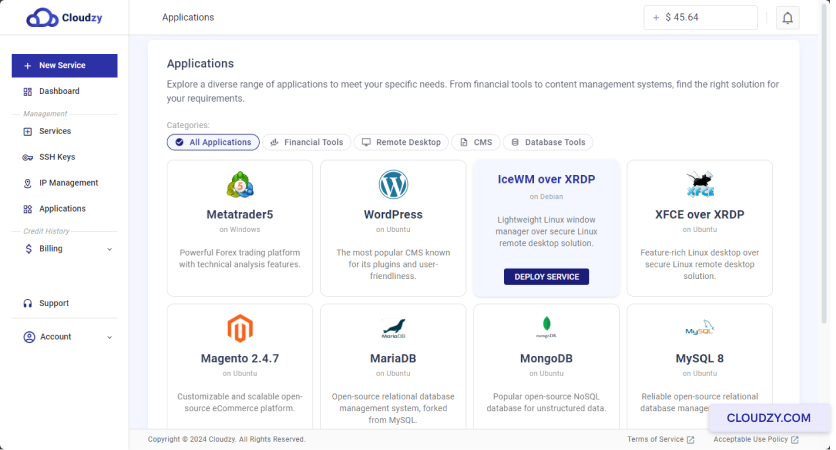Filter by Database Tools category
This screenshot has width=836, height=450.
[x=548, y=142]
